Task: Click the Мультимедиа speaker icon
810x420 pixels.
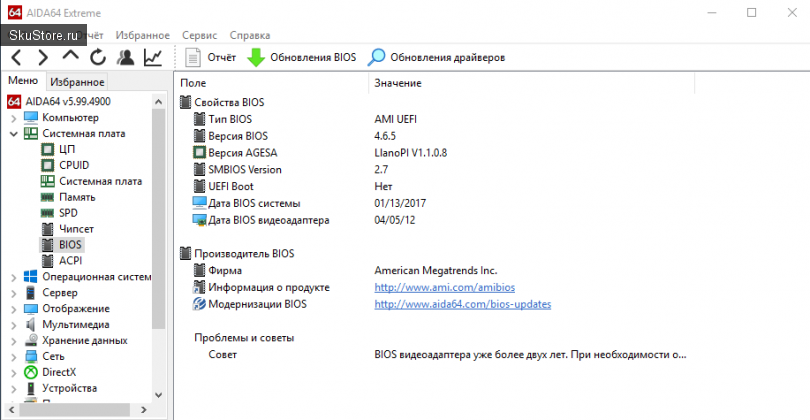Action: coord(31,324)
